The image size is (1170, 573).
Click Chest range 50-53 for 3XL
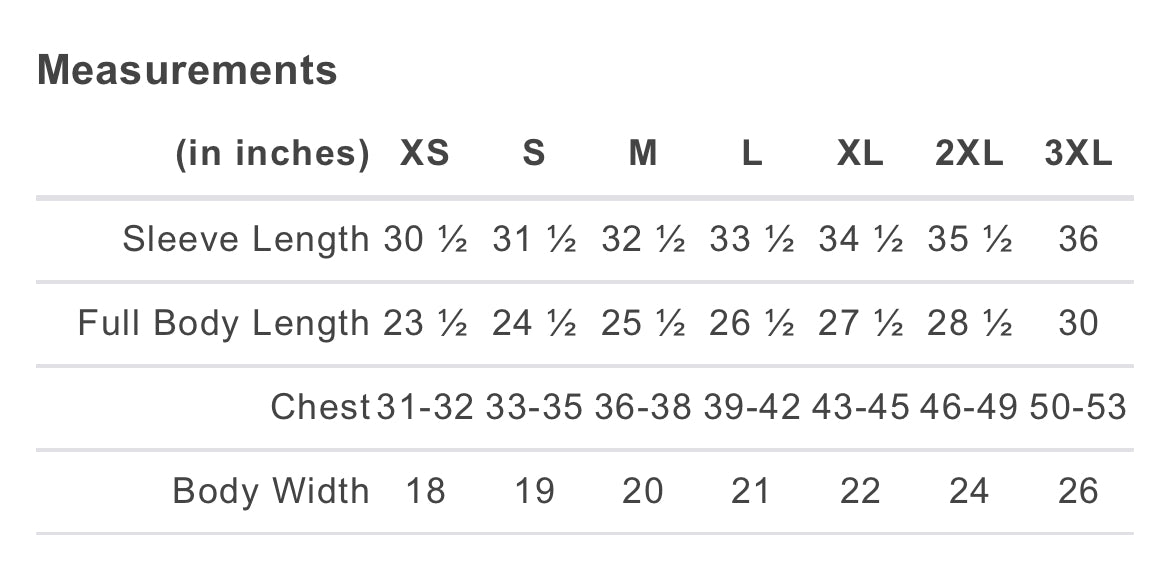1078,408
